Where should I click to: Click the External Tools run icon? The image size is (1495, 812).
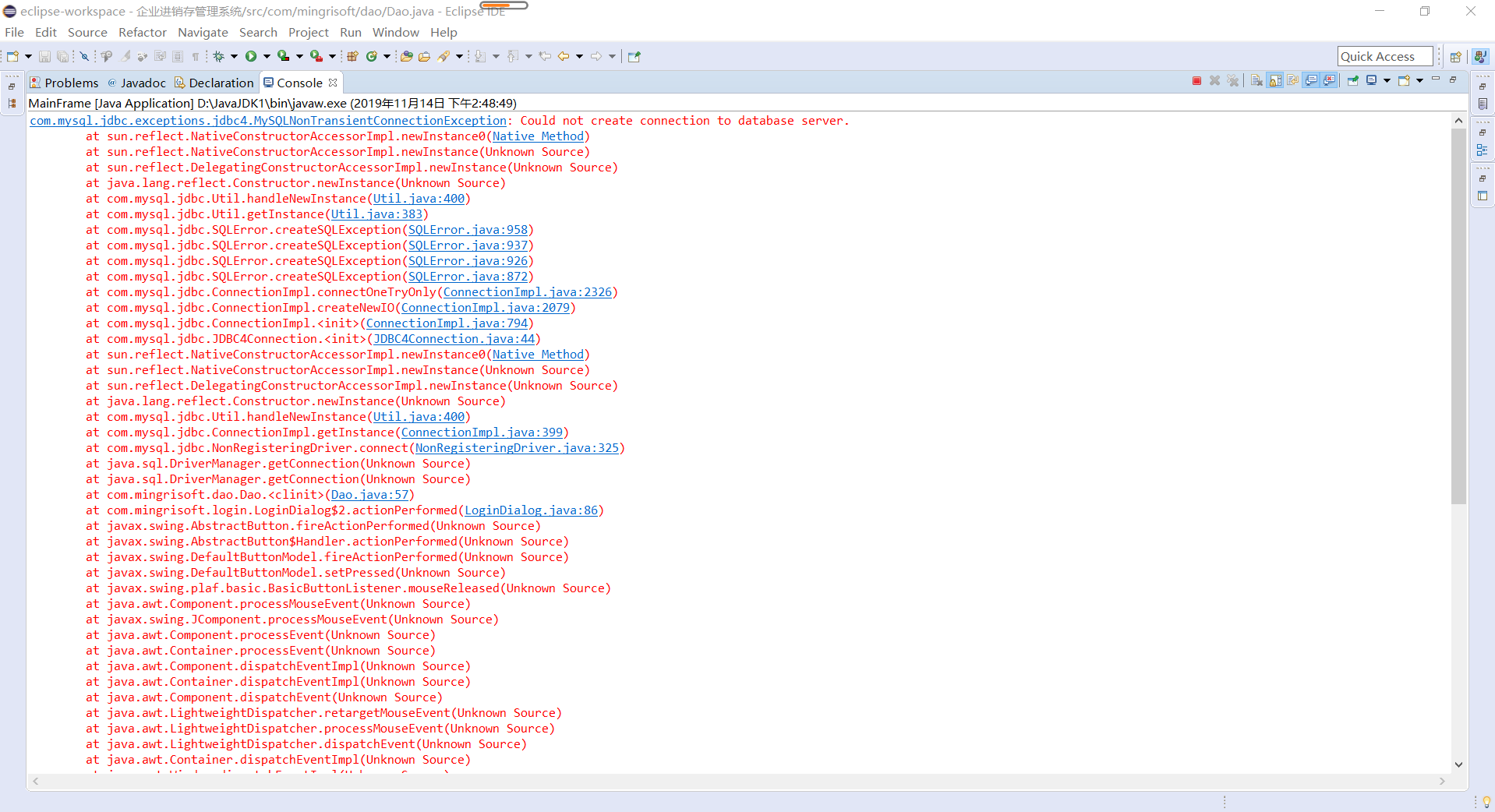[x=316, y=56]
